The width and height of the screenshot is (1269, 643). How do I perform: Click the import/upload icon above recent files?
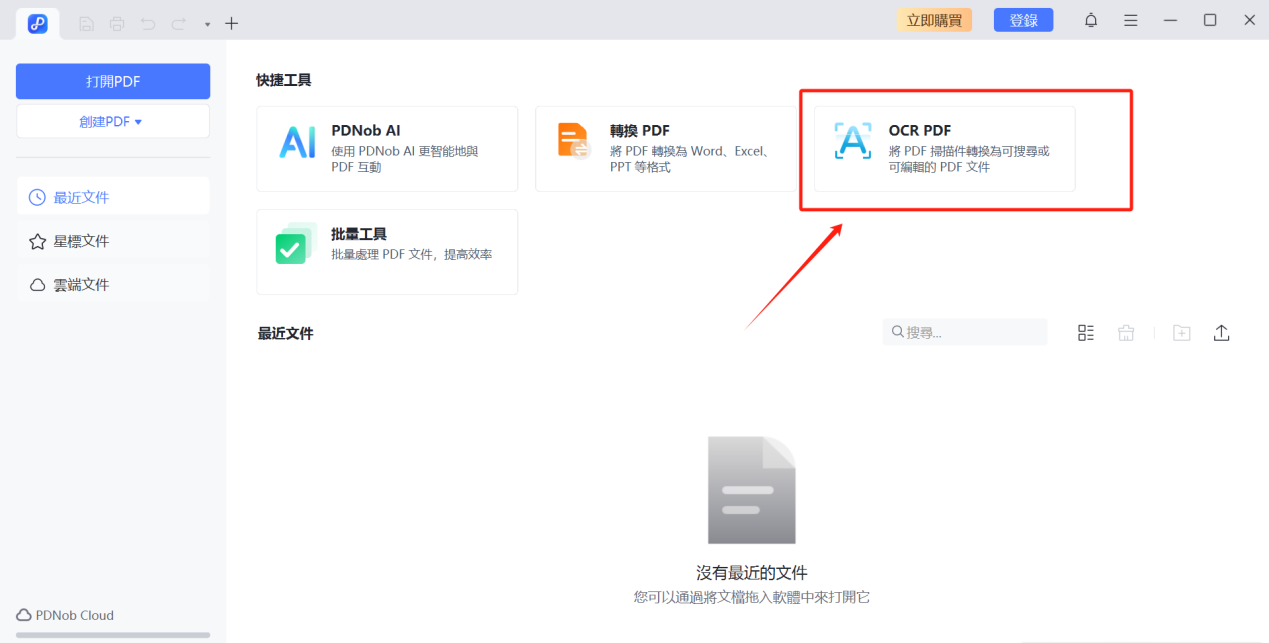[1221, 332]
